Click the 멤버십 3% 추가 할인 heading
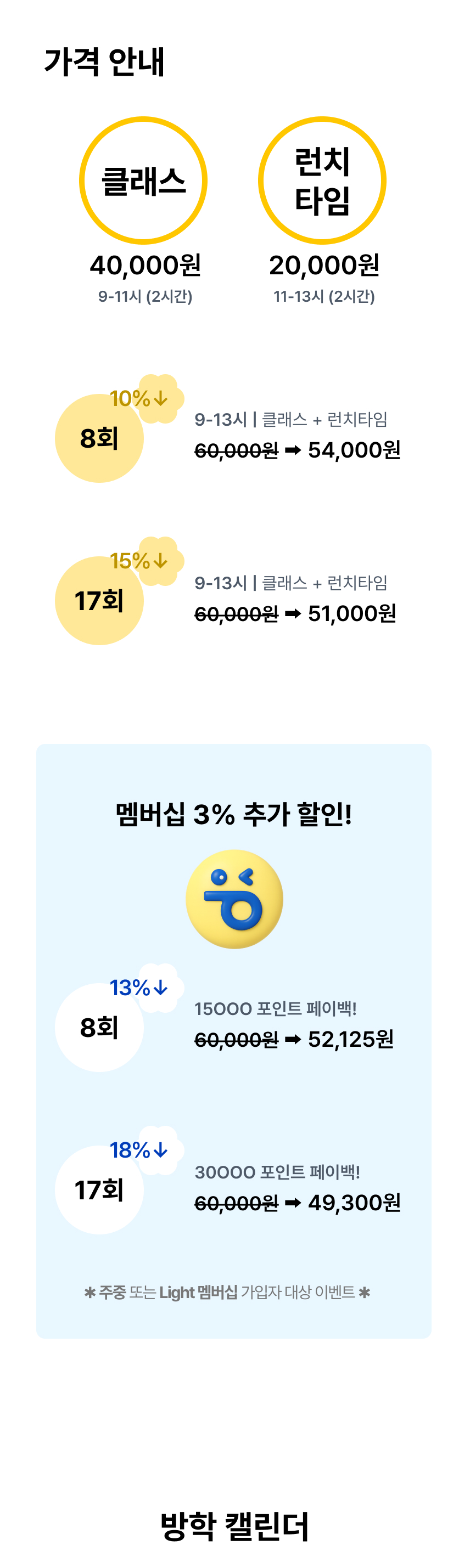Viewport: 470px width, 1568px height. click(234, 814)
